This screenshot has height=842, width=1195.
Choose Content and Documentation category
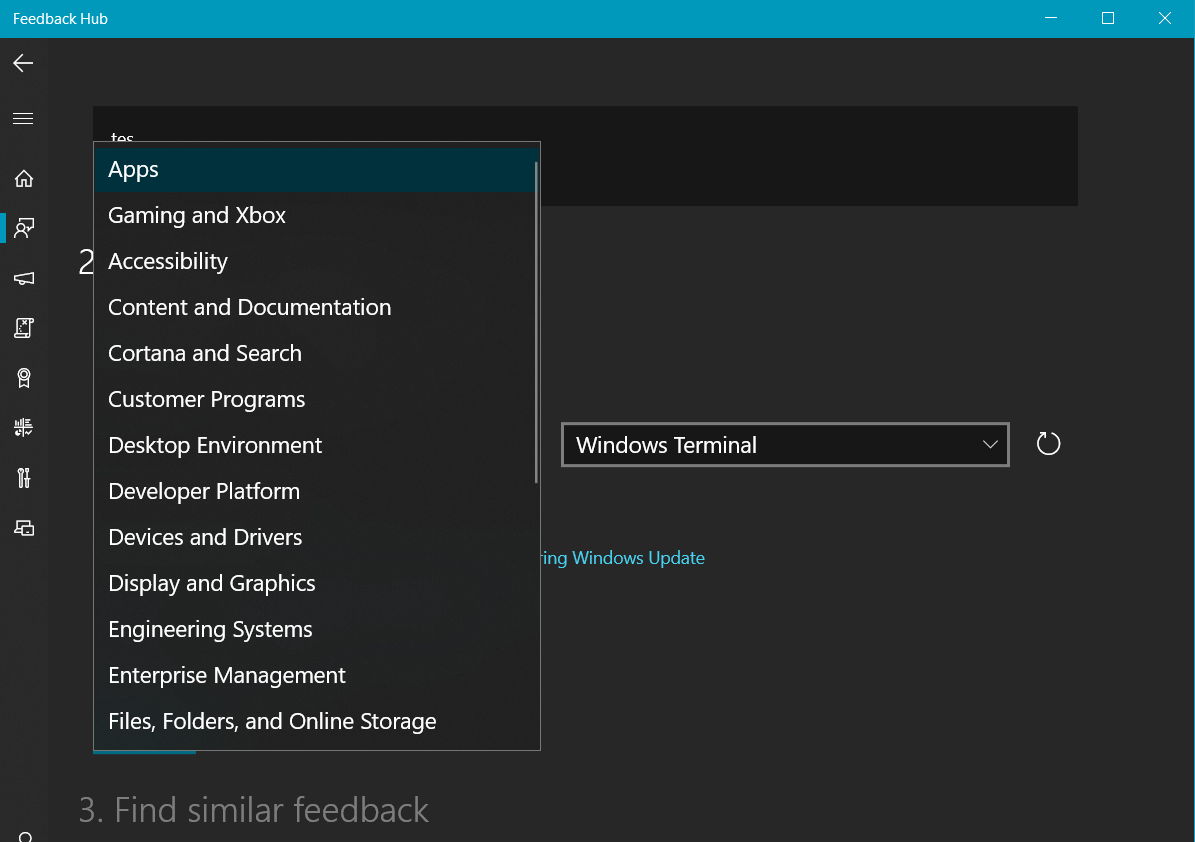pos(315,307)
